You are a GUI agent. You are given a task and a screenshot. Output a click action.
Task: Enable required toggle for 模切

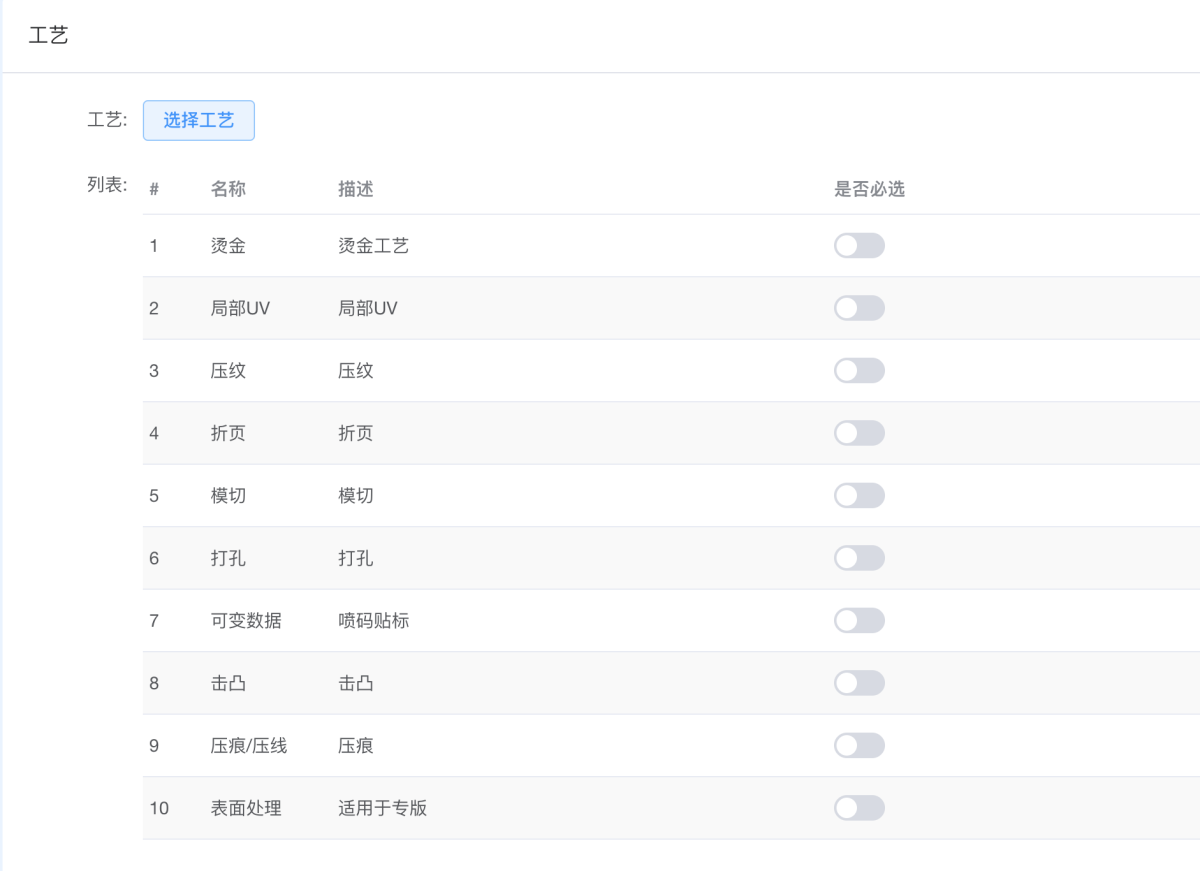coord(859,496)
